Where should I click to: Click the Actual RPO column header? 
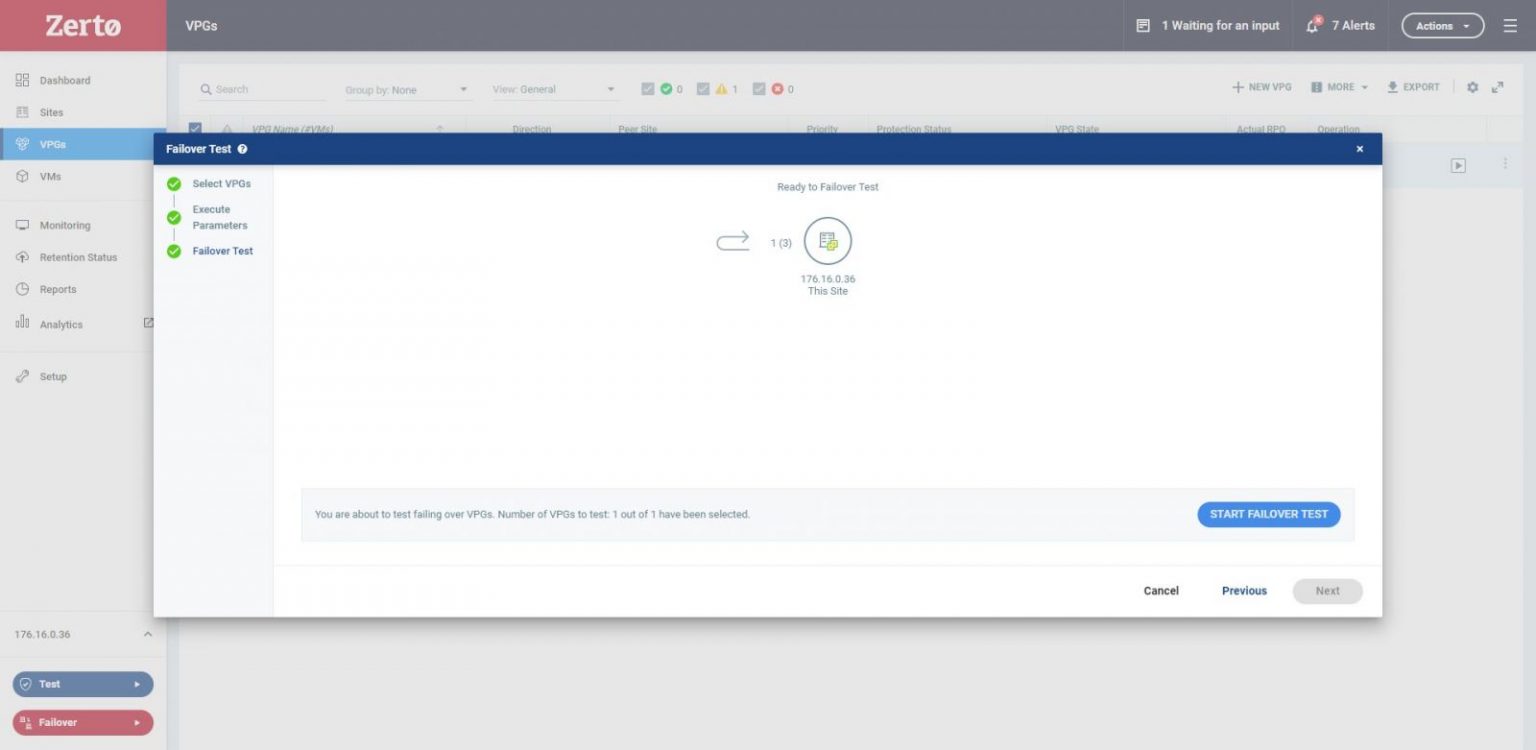pyautogui.click(x=1261, y=129)
